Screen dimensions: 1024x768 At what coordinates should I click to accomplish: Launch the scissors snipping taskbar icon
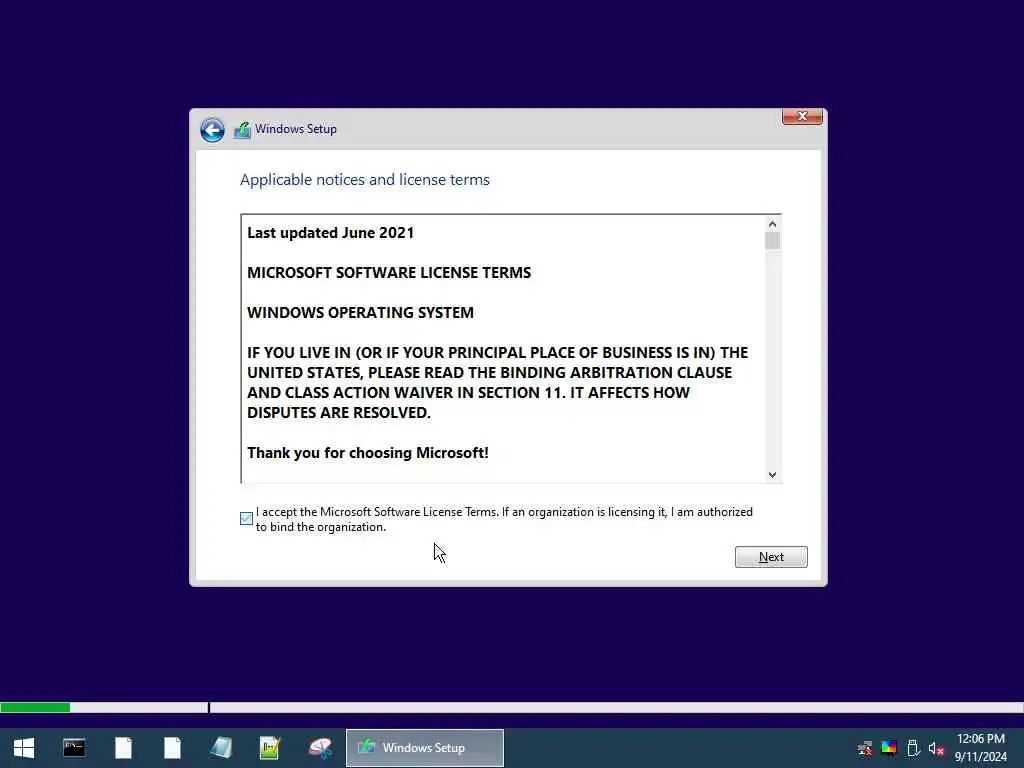tap(320, 748)
